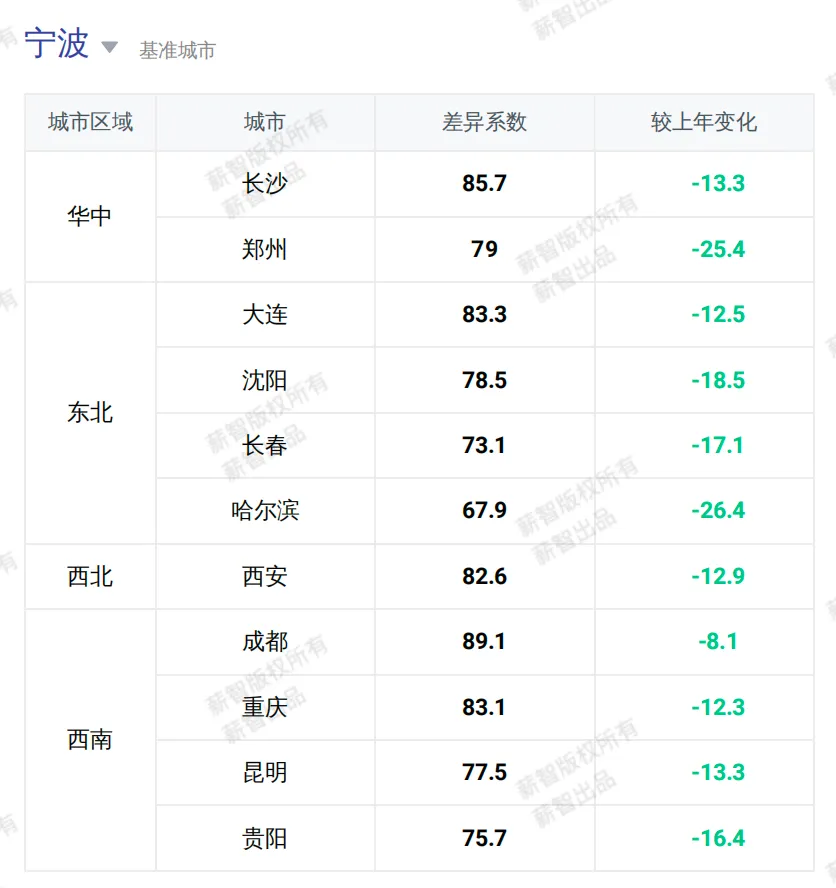Click the -26.4 change value
Image resolution: width=836 pixels, height=888 pixels.
point(718,510)
